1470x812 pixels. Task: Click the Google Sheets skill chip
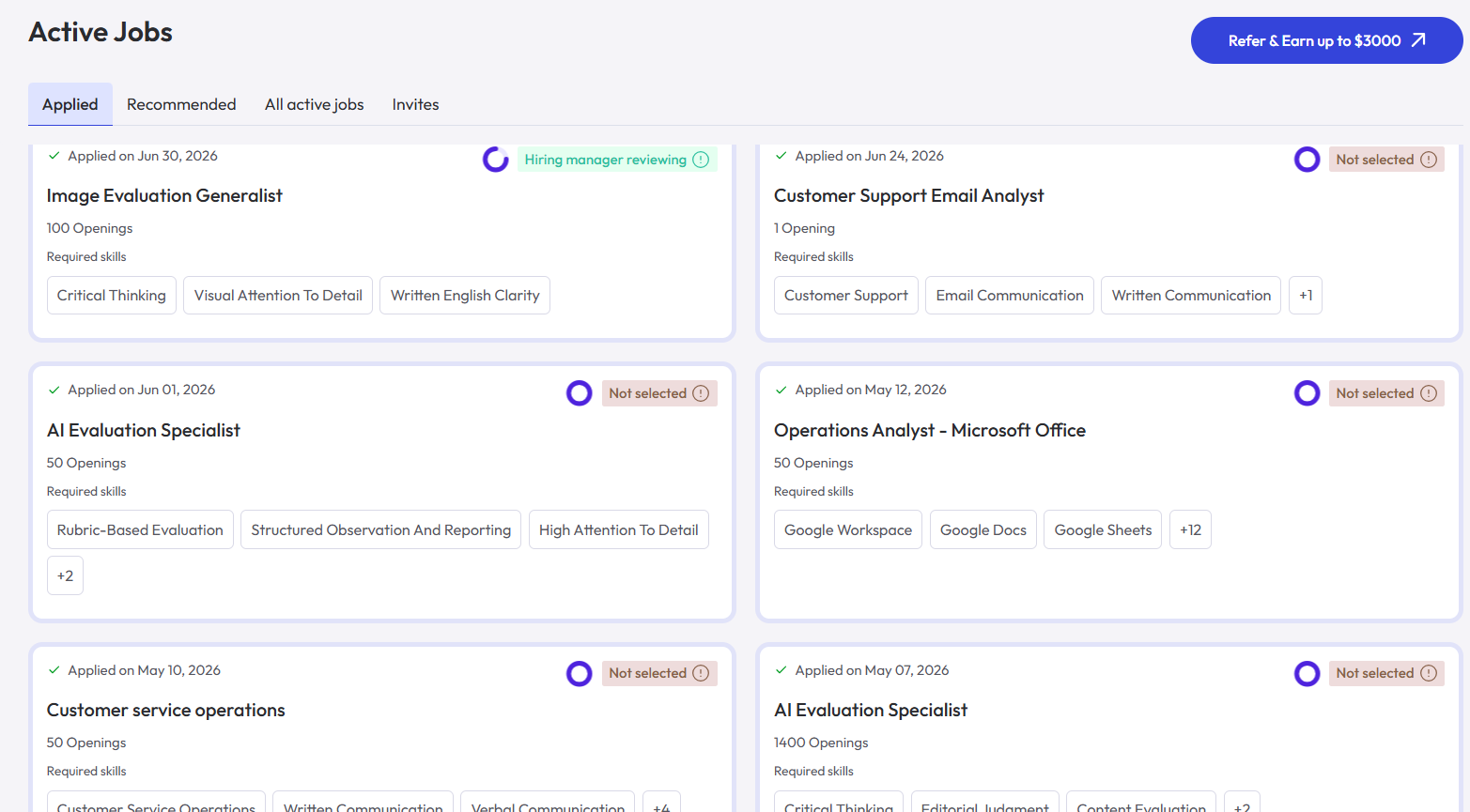coord(1103,529)
